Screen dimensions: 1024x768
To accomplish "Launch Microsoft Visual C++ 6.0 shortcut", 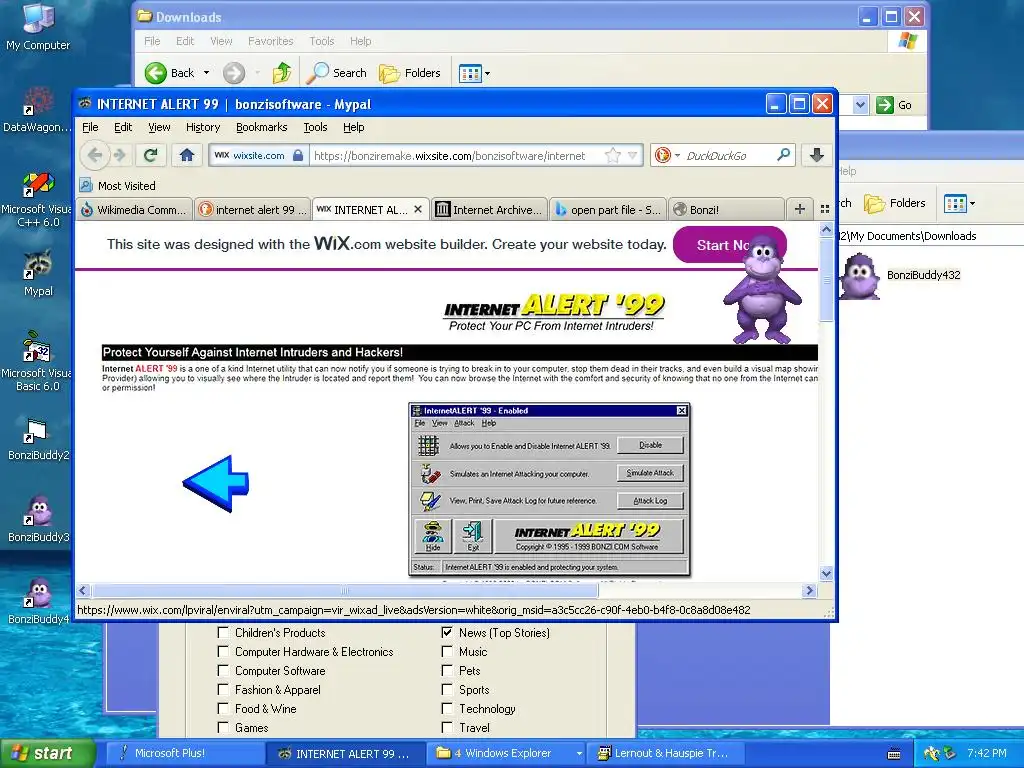I will pos(37,199).
